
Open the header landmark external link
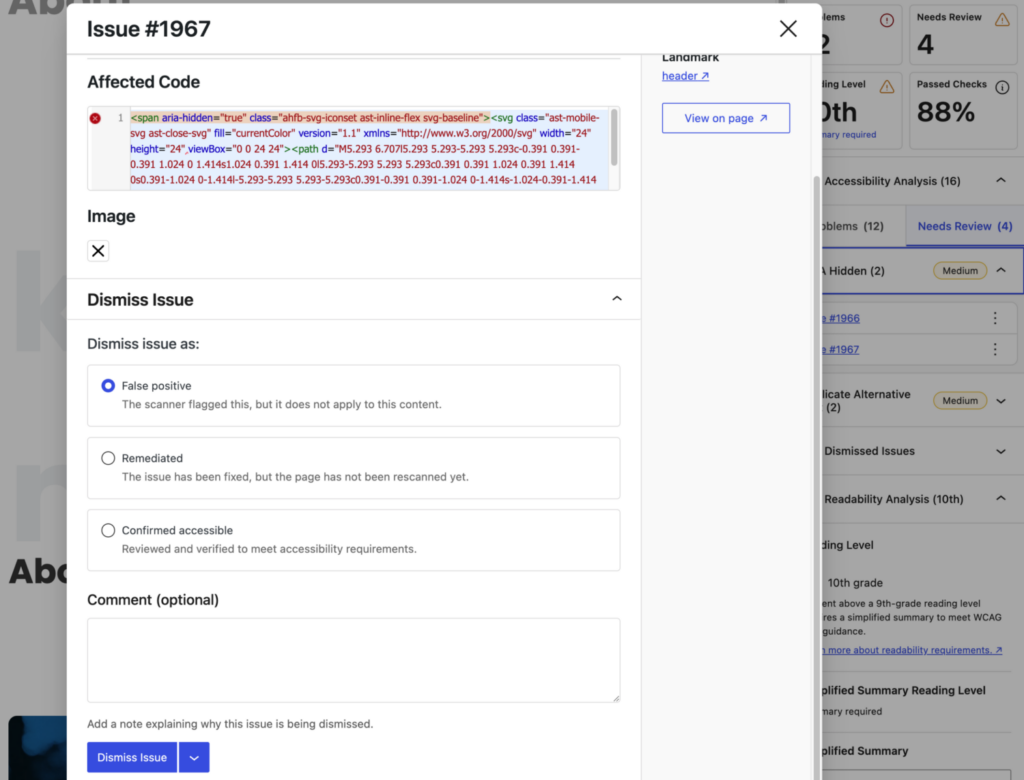click(x=685, y=75)
